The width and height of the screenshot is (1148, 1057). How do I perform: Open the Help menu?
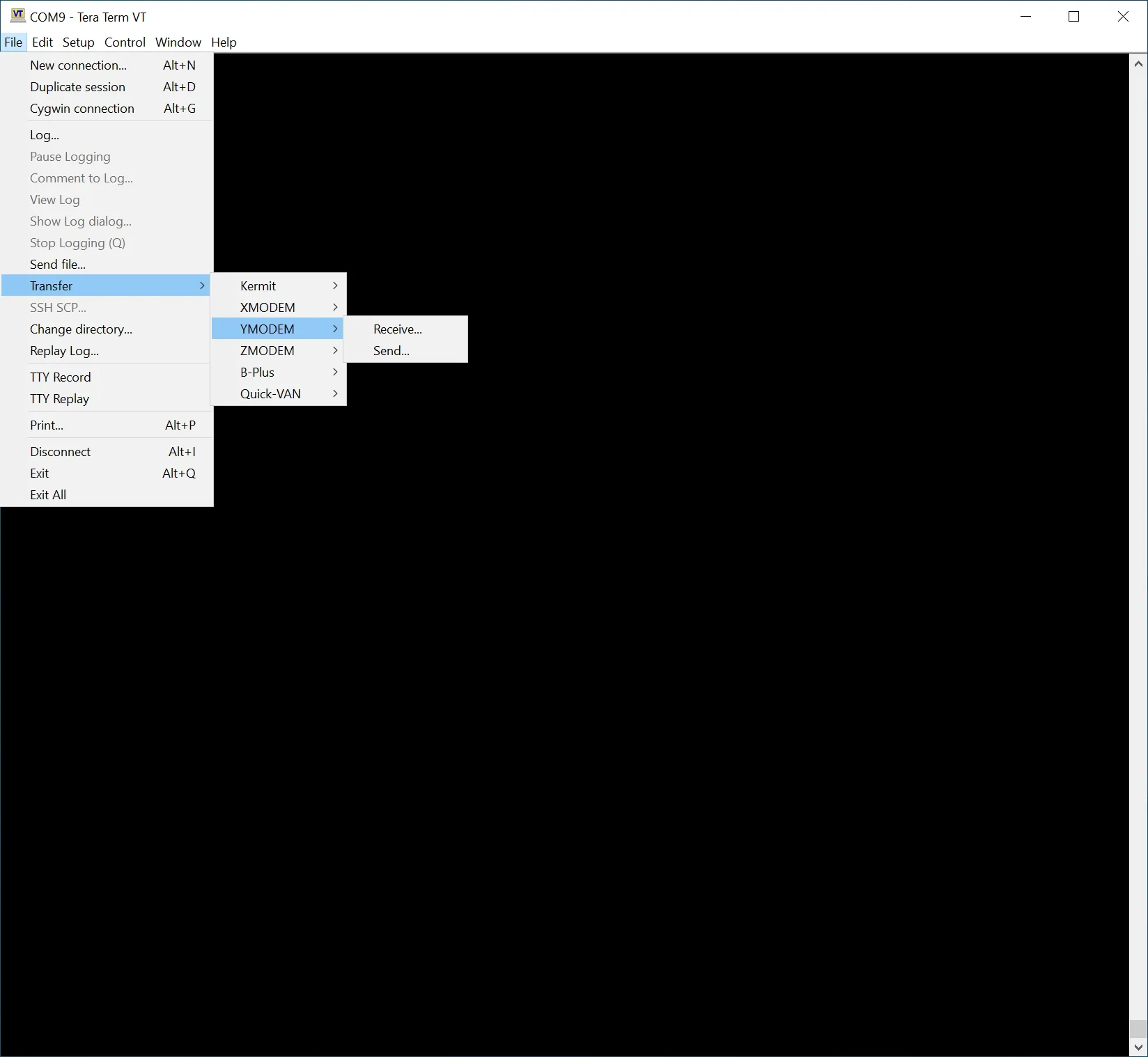(224, 42)
